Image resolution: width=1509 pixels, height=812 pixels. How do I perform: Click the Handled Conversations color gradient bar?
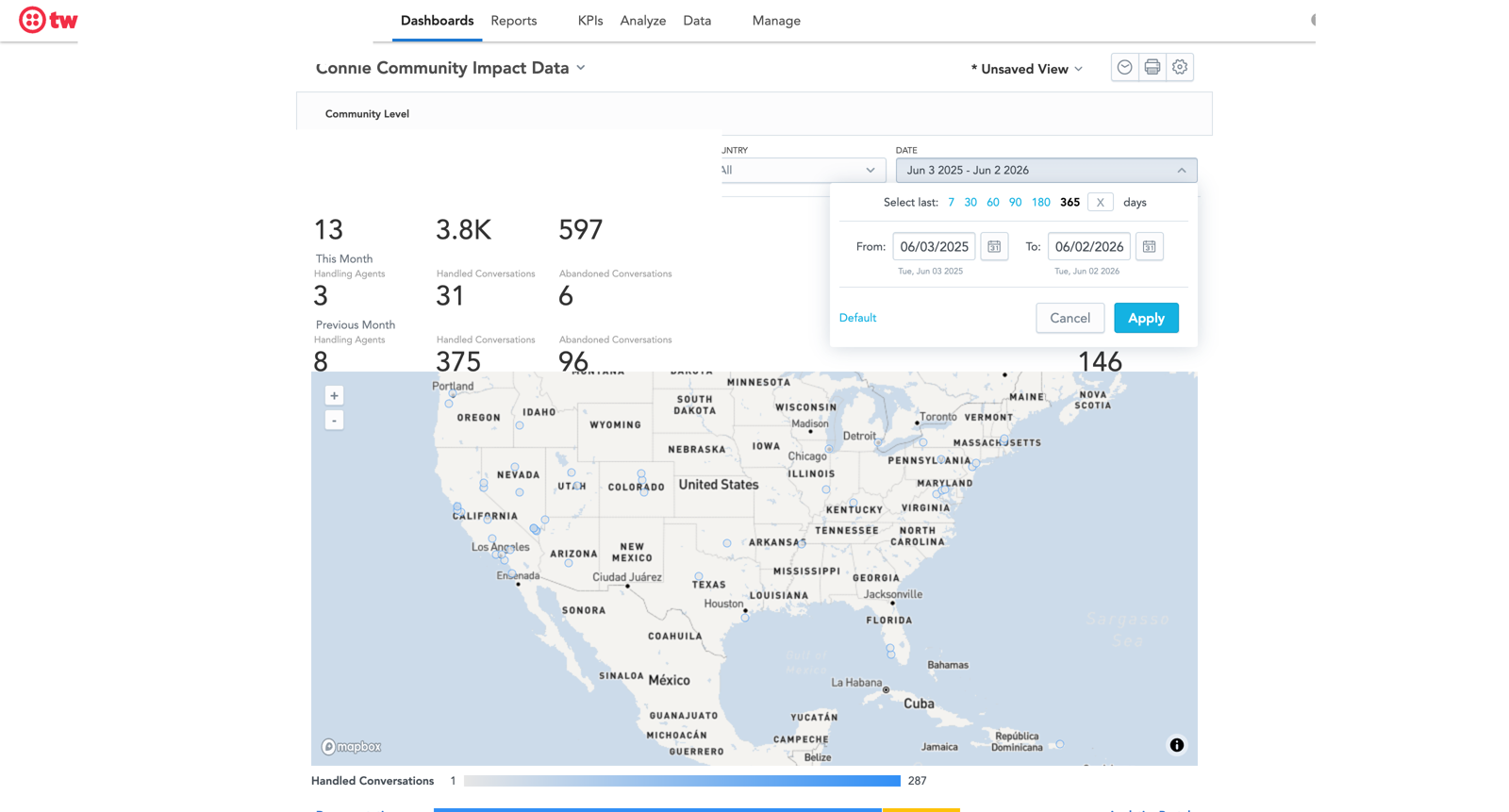682,781
